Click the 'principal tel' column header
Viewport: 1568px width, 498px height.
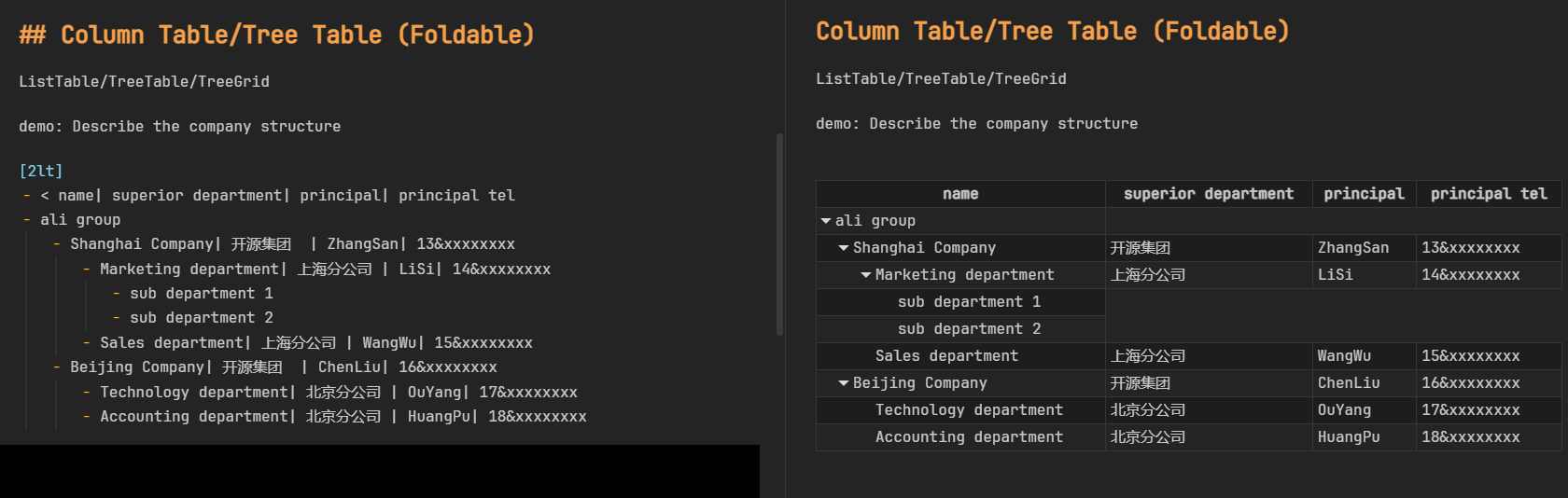[x=1489, y=194]
